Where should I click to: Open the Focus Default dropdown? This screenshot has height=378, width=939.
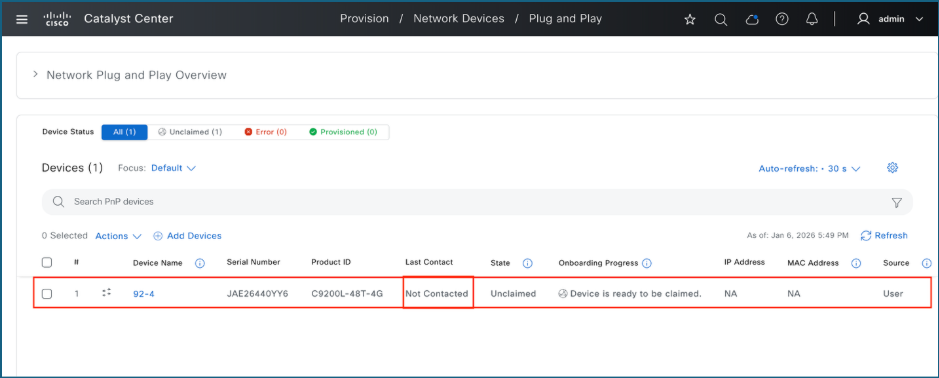[x=173, y=168]
